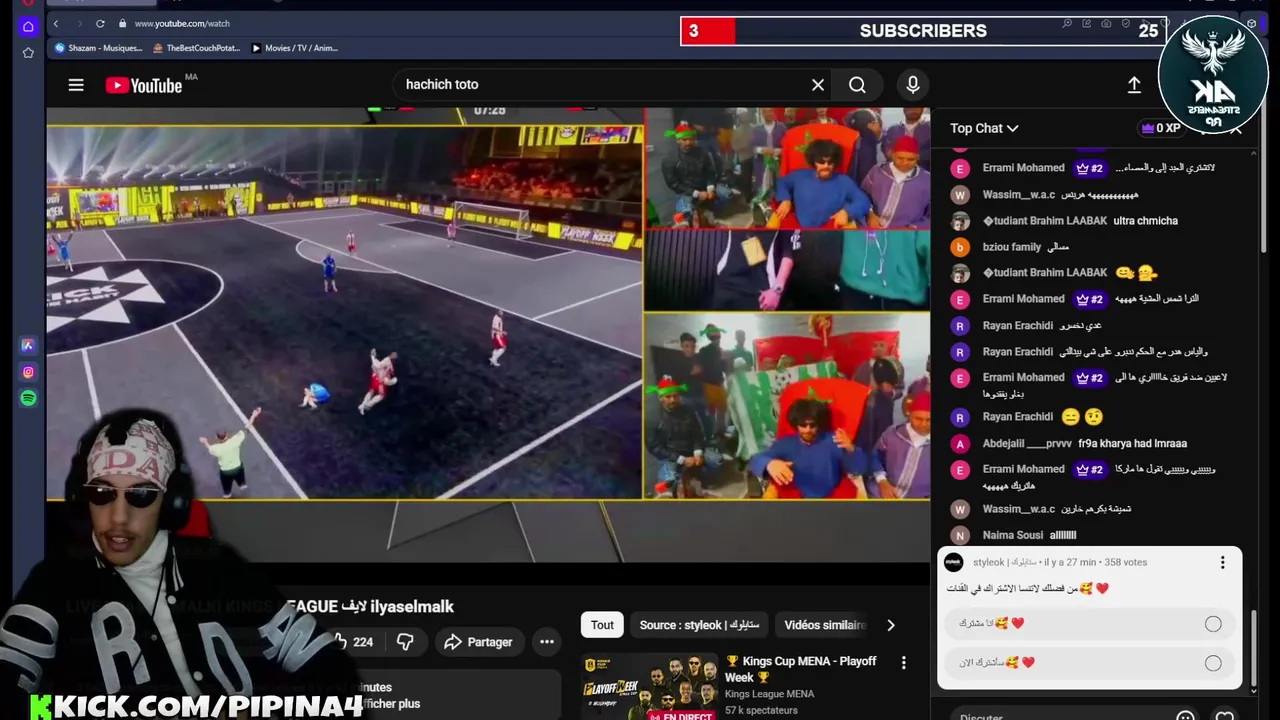Screen dimensions: 1280x720
Task: Clear the search query with the X
Action: [x=818, y=85]
